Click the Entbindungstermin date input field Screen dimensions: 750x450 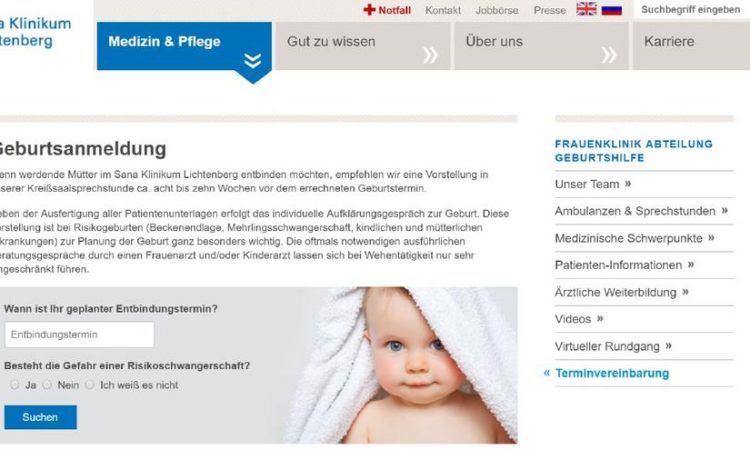click(79, 334)
